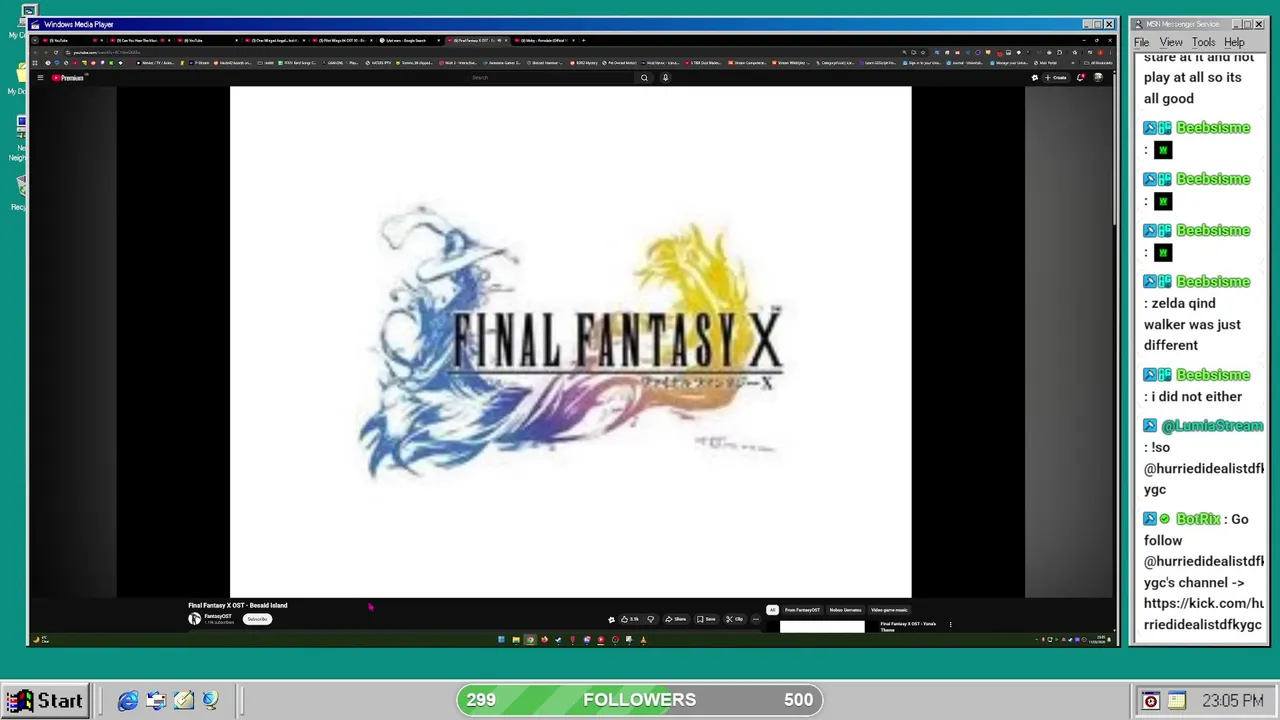Open the YouTube notifications bell
The image size is (1280, 720).
(x=1080, y=77)
